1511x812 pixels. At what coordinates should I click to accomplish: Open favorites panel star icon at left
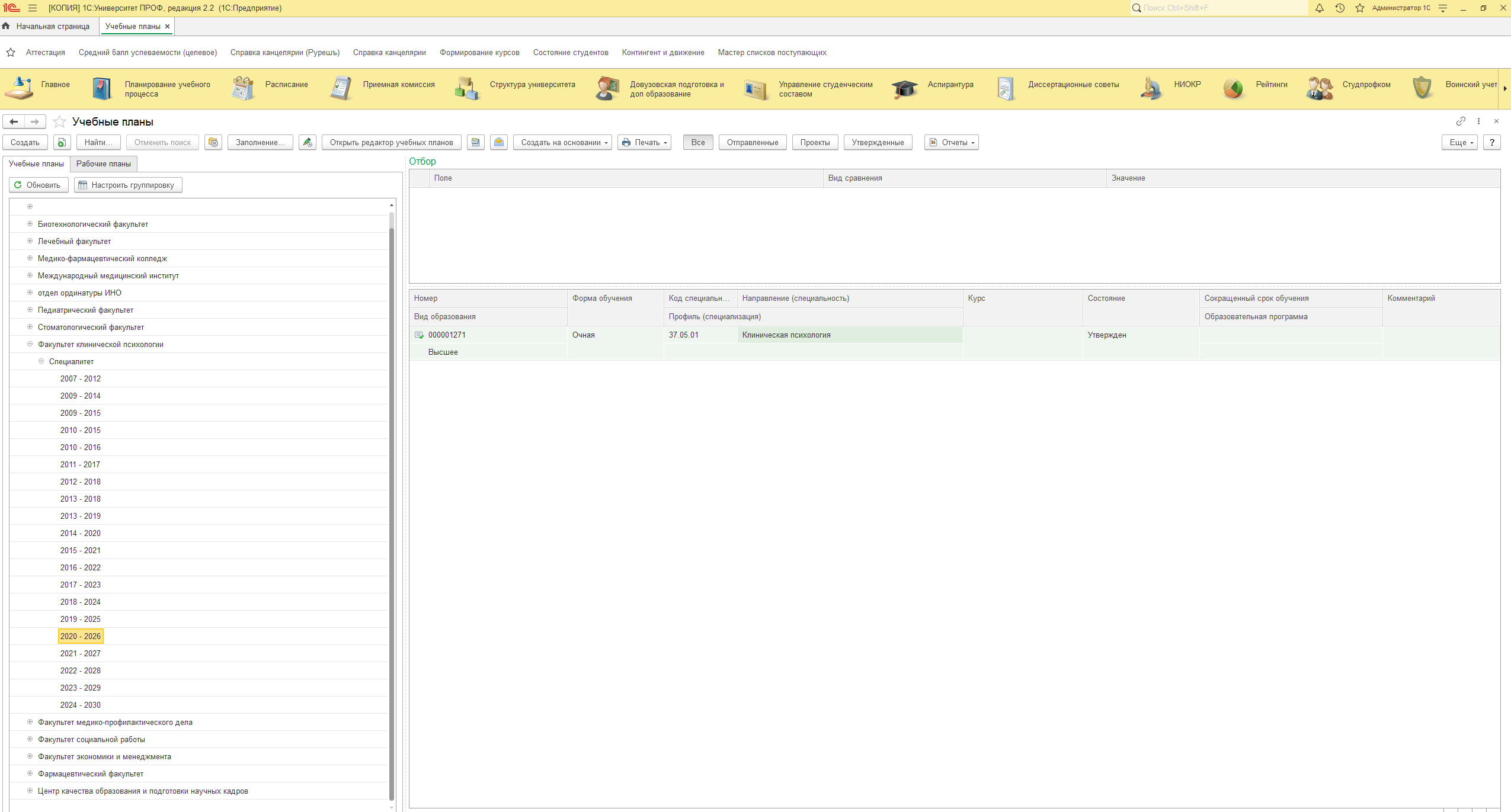(11, 52)
